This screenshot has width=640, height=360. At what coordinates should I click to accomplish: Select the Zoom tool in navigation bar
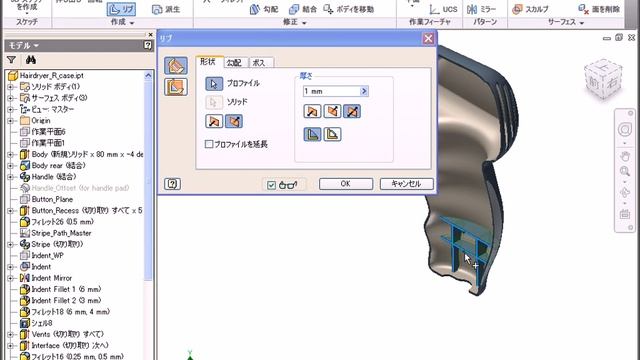pos(624,171)
